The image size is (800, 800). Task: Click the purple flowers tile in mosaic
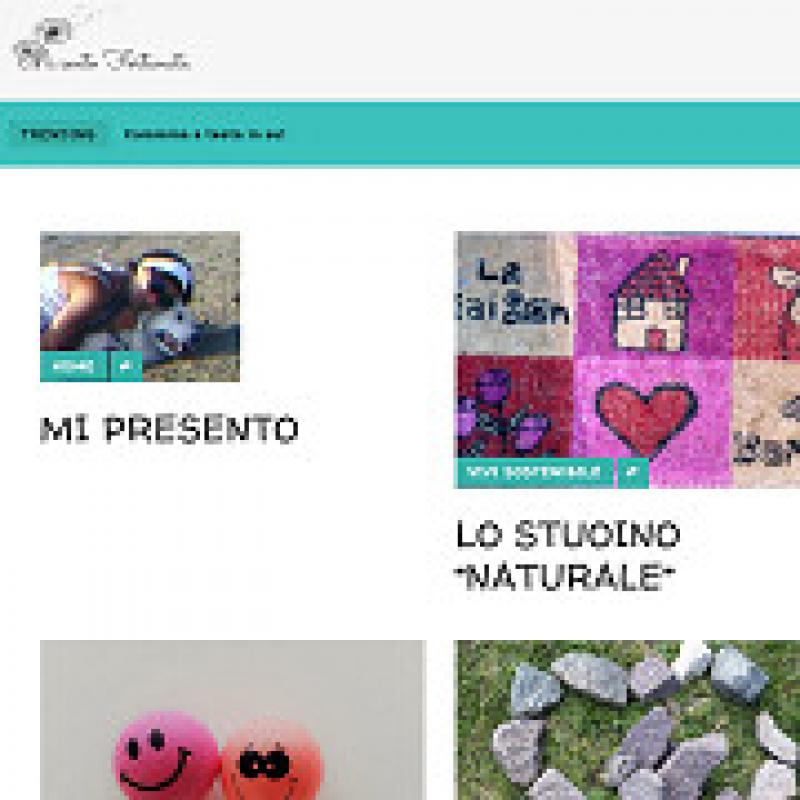click(x=515, y=407)
